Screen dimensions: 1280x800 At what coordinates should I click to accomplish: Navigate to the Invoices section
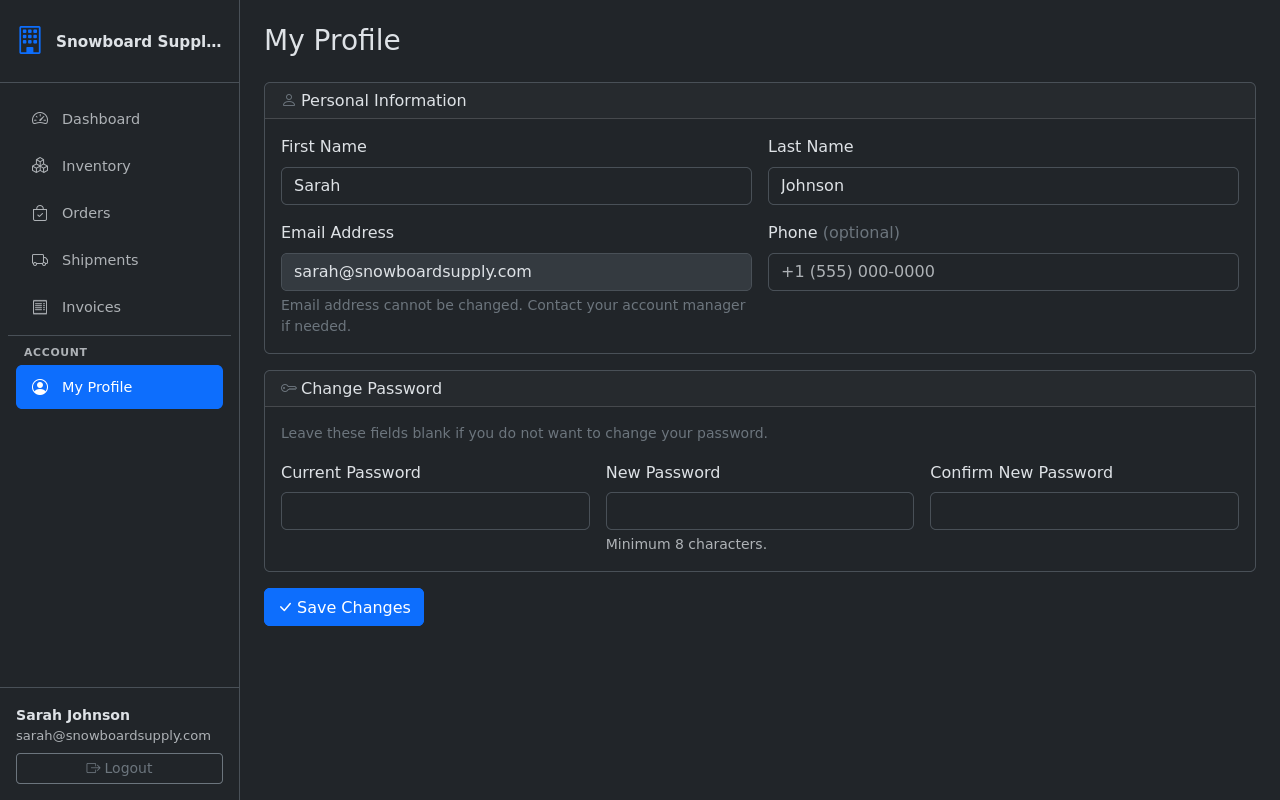(91, 306)
